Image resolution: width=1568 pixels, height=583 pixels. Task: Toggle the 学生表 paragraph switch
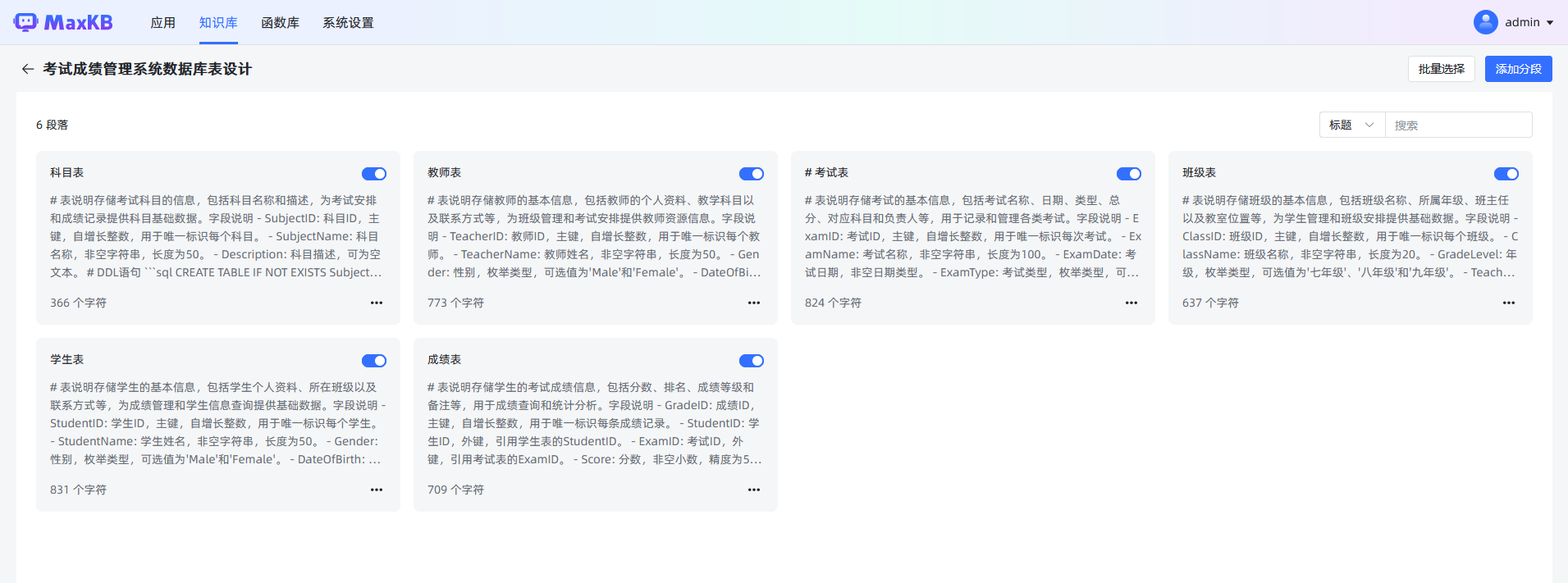374,361
